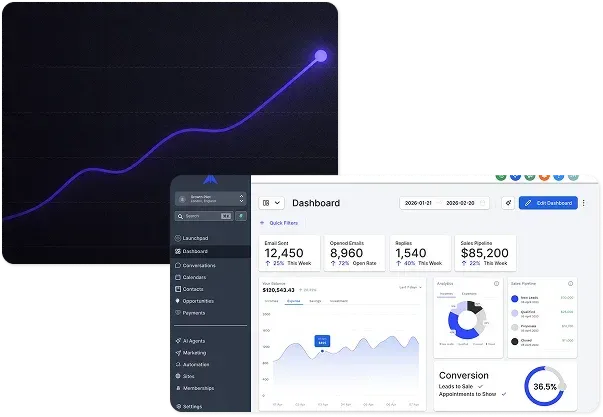Go to Payments in the sidebar
The height and width of the screenshot is (417, 603).
point(190,313)
